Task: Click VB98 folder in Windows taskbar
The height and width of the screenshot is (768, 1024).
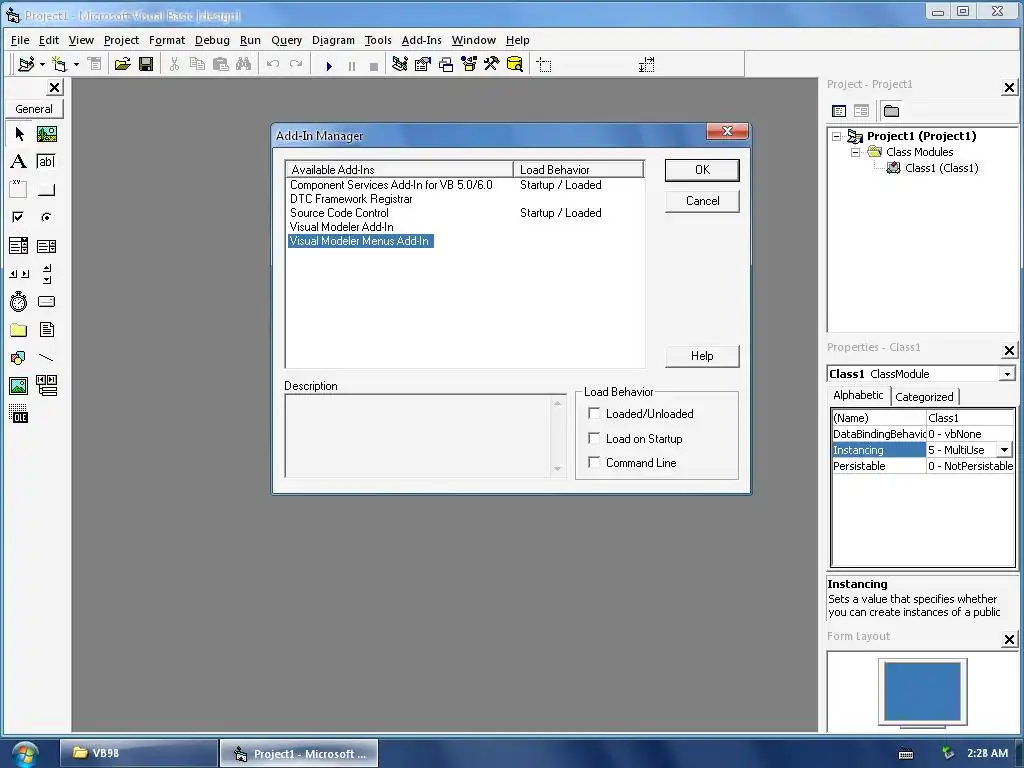Action: (x=138, y=753)
